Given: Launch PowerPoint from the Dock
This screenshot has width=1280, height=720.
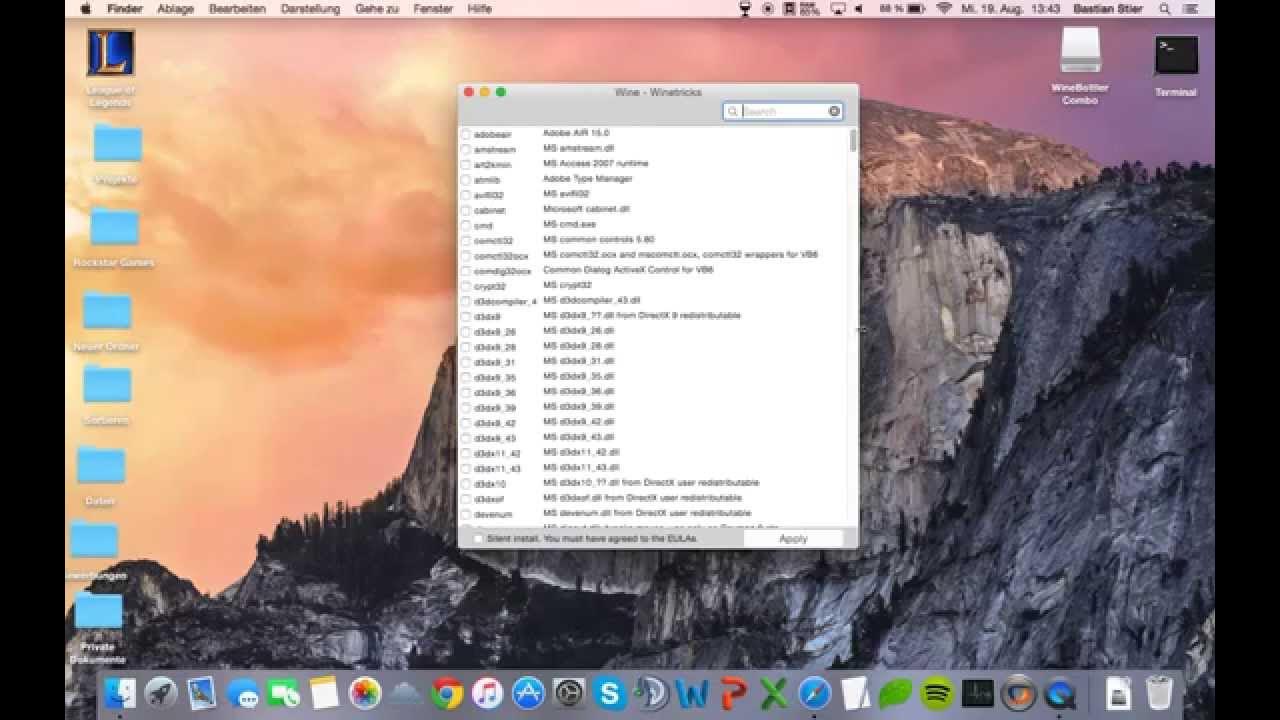Looking at the screenshot, I should click(732, 692).
